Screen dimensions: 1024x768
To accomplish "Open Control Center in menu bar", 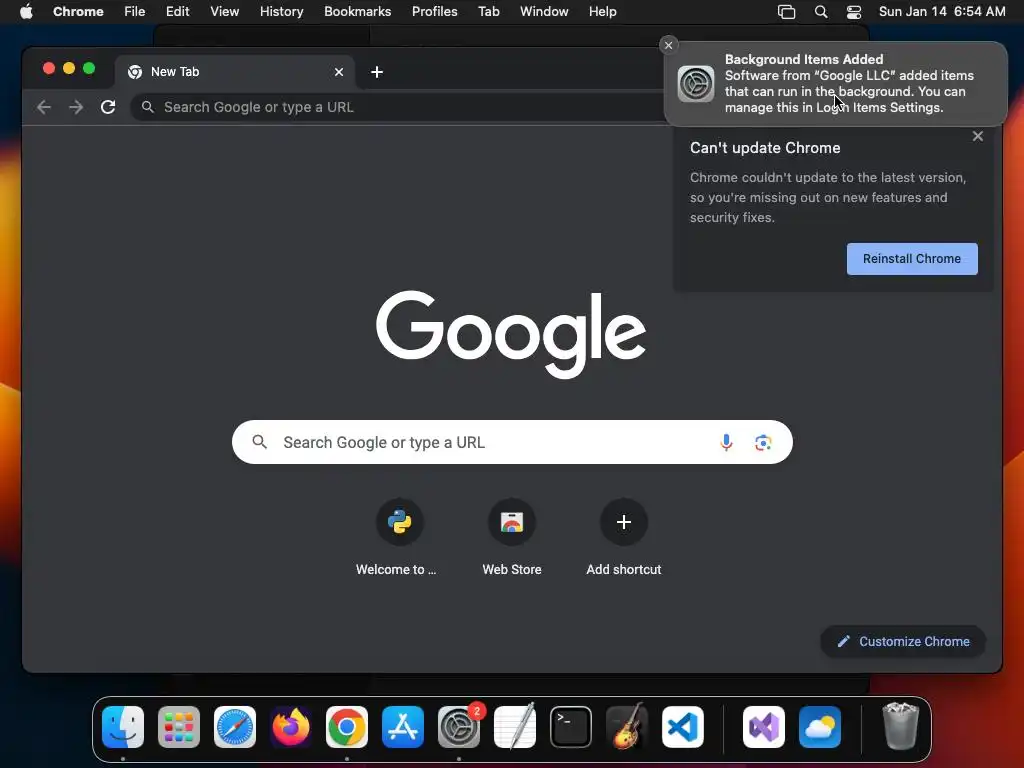I will (x=854, y=12).
